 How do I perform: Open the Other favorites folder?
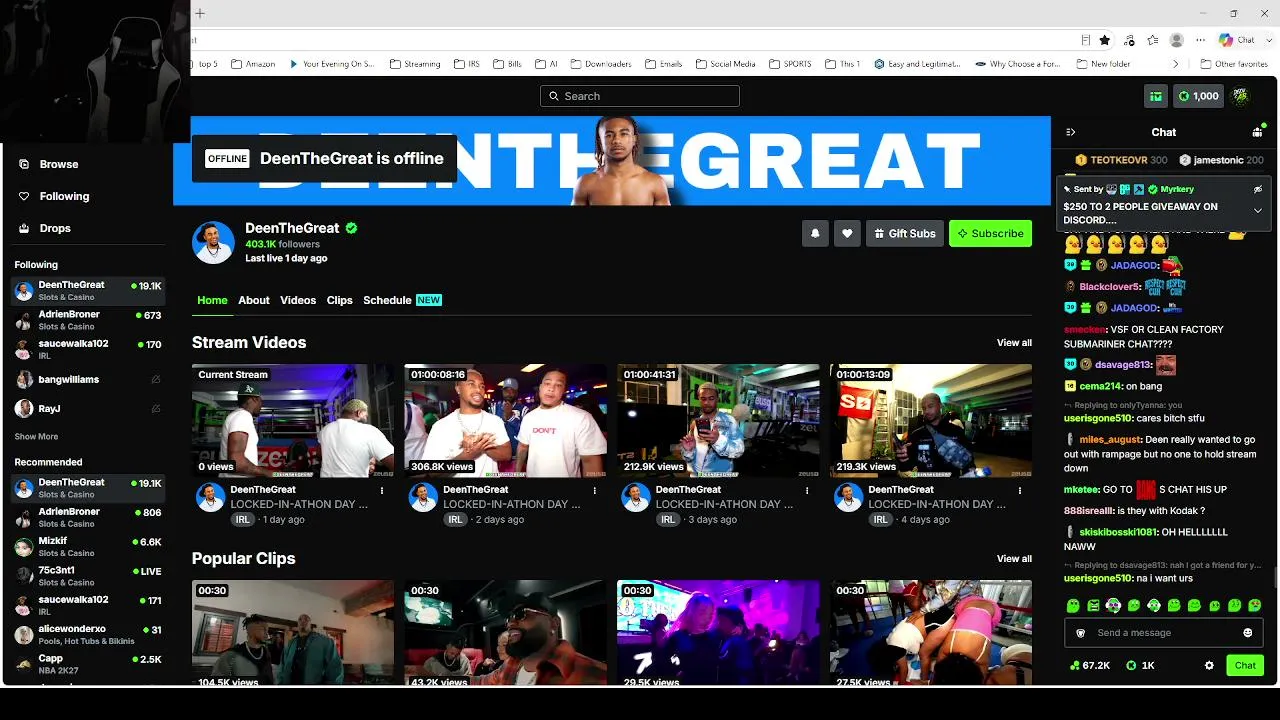(1234, 64)
